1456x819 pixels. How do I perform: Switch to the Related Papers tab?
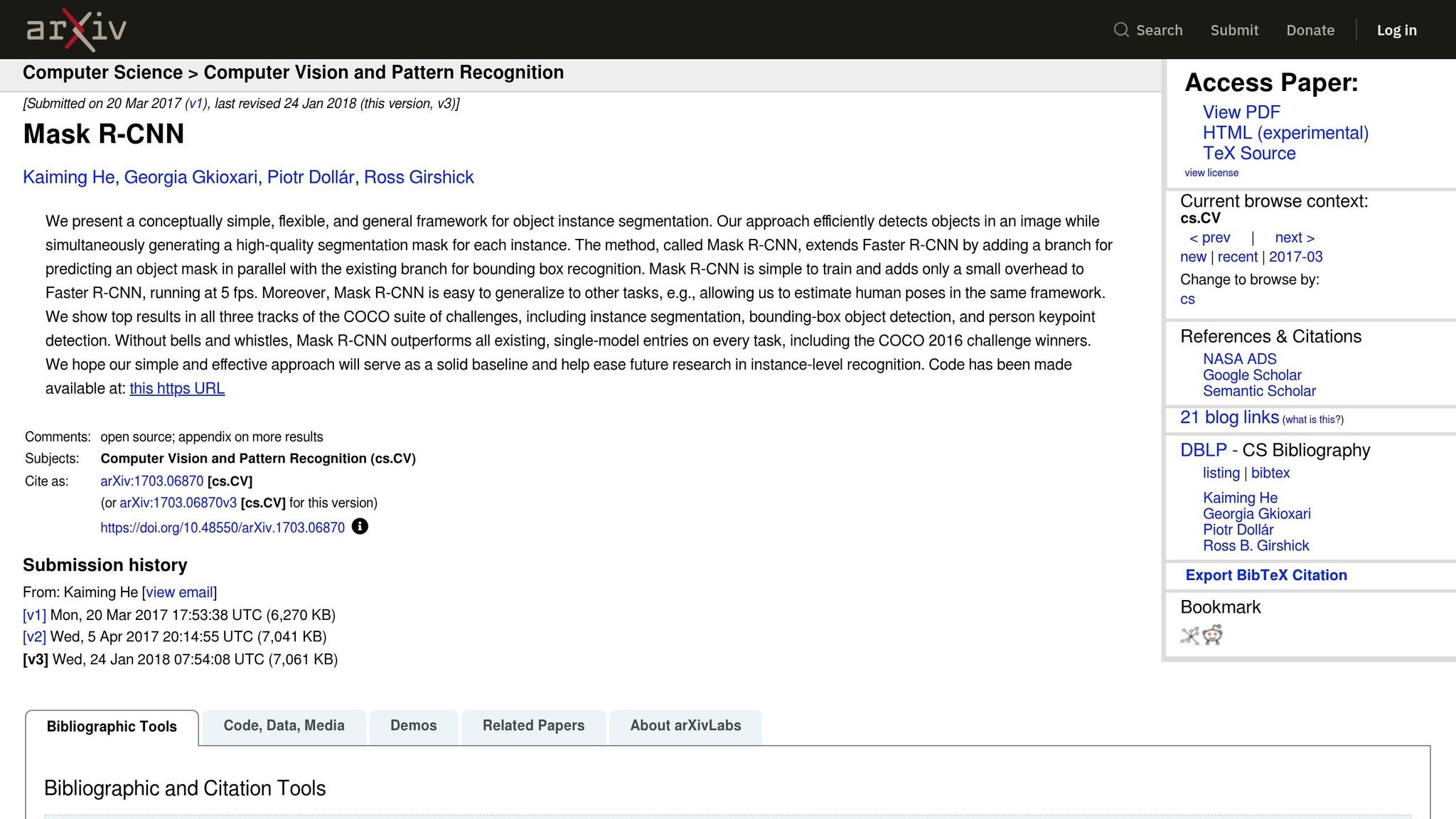[533, 726]
